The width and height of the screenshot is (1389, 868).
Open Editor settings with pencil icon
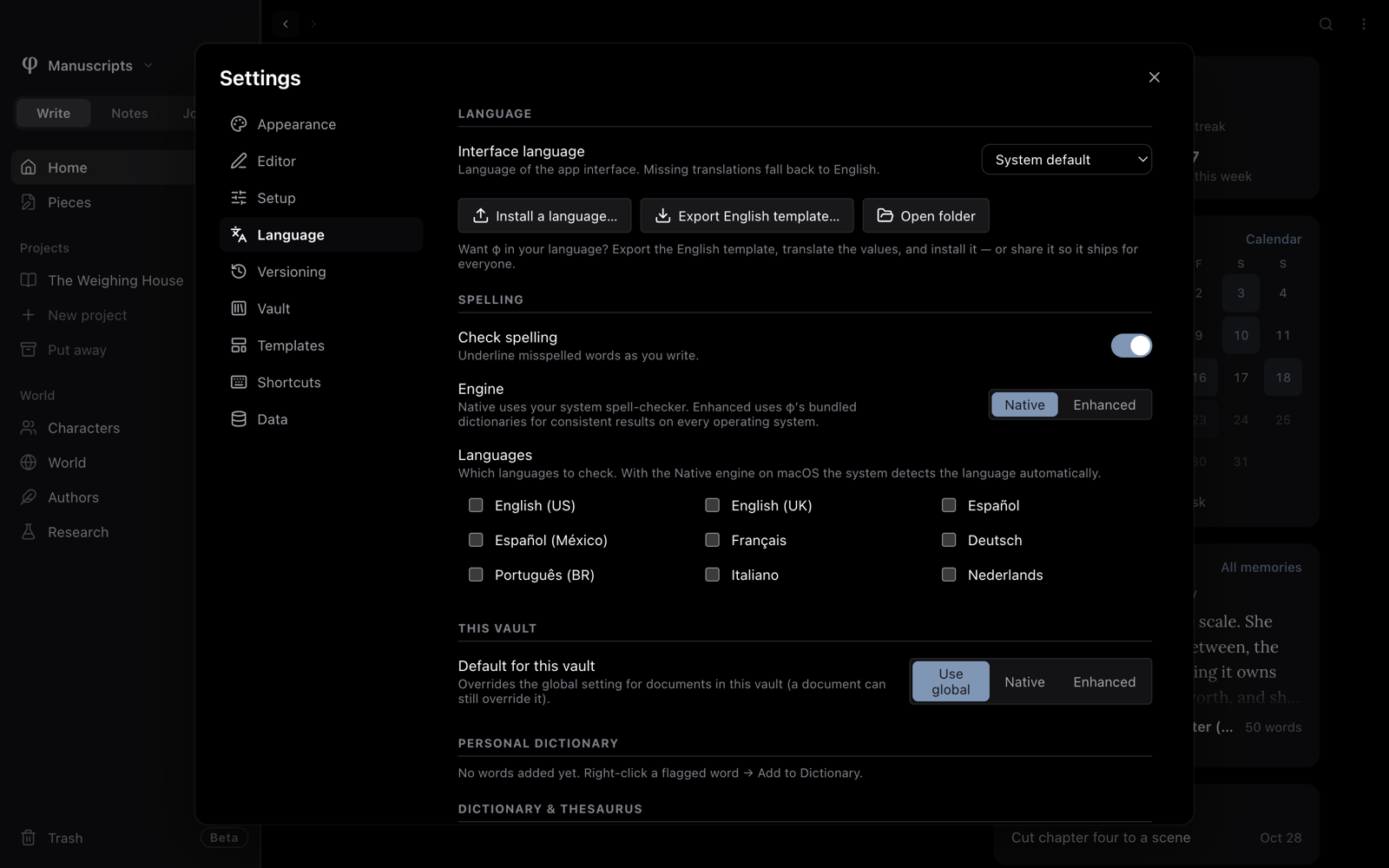(321, 161)
